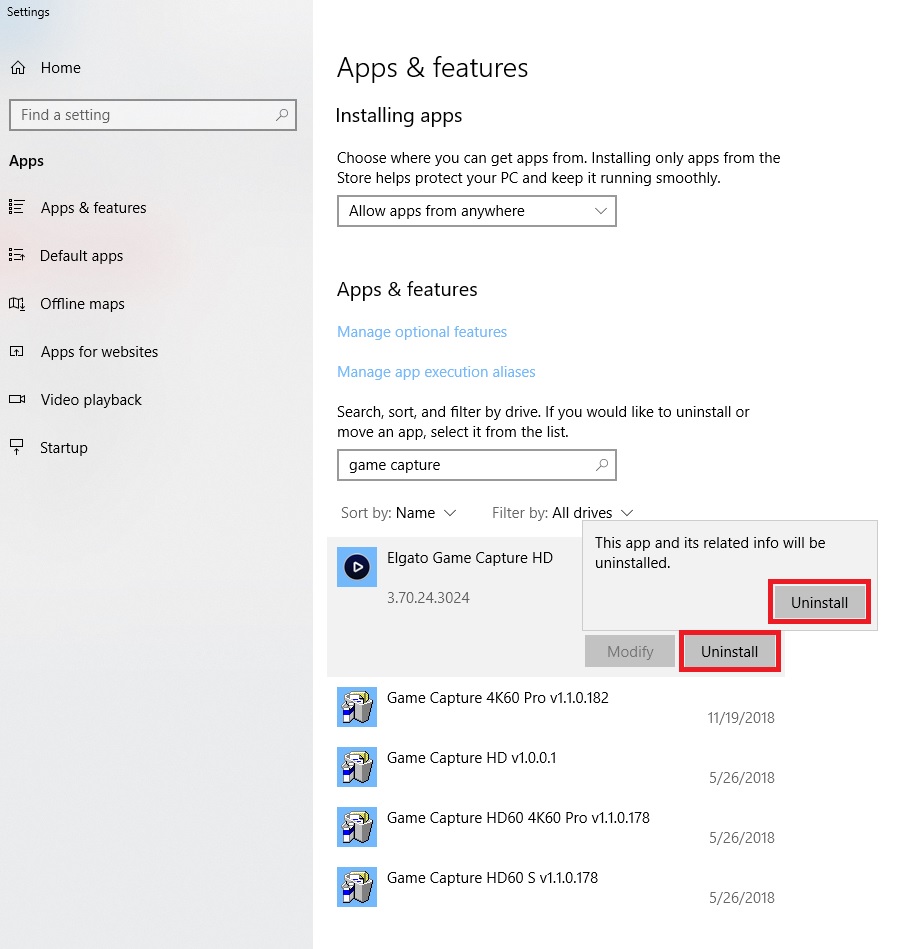Click the Elgato Game Capture HD app icon
905x949 pixels.
point(357,567)
